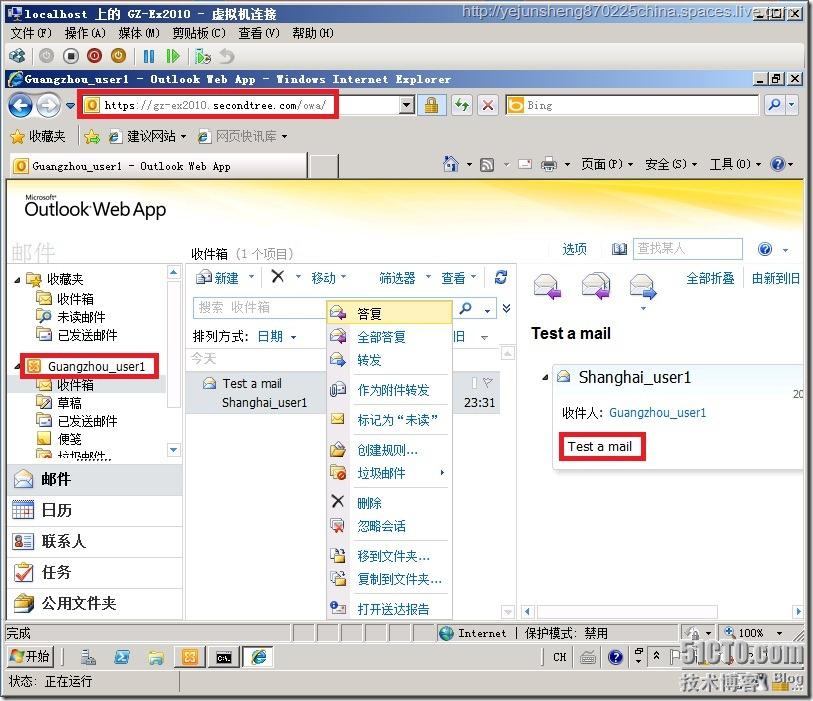Open the OWA address book icon
This screenshot has width=813, height=701.
pos(619,249)
